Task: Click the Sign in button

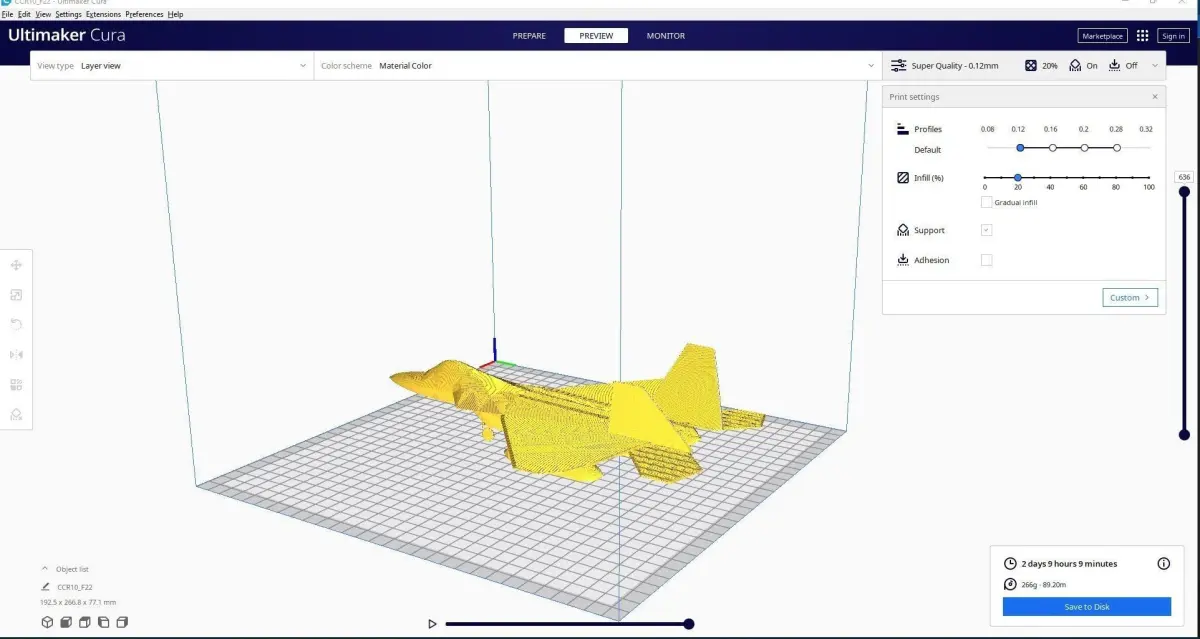Action: pos(1173,36)
